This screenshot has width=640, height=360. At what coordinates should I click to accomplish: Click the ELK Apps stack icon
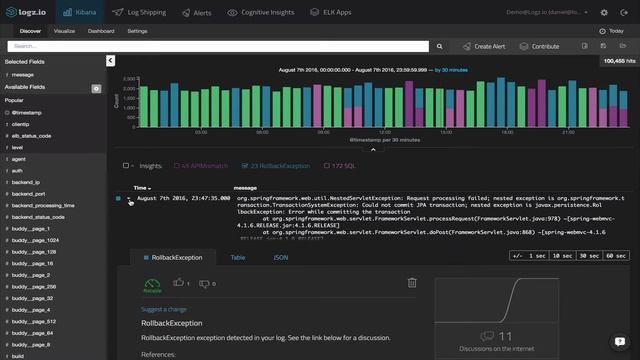(314, 12)
